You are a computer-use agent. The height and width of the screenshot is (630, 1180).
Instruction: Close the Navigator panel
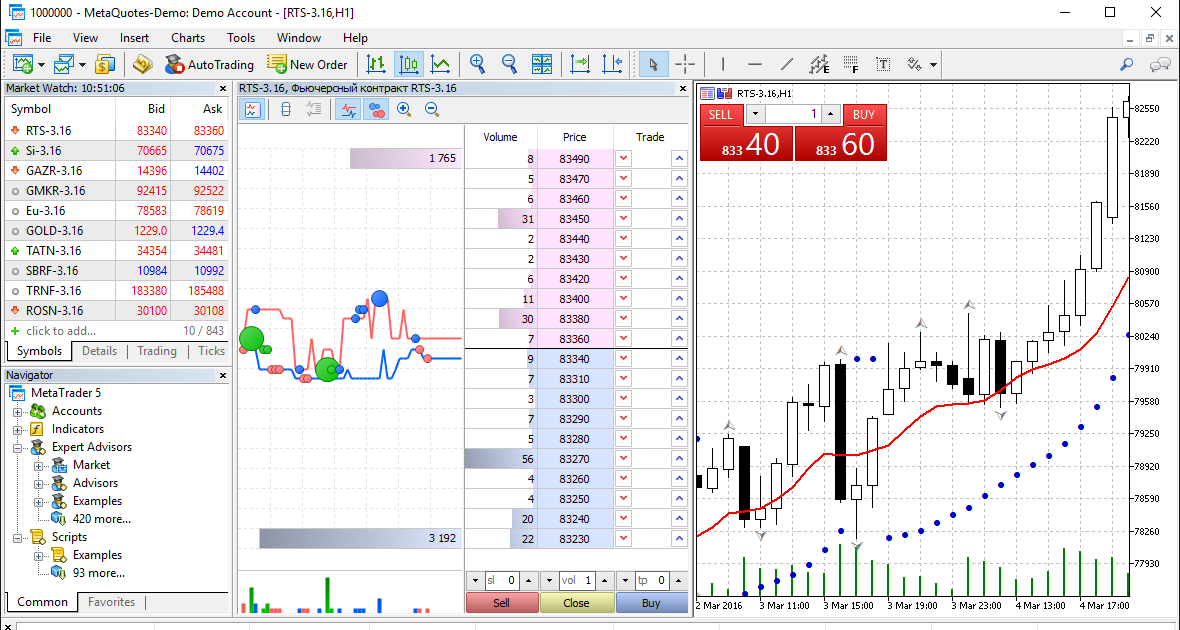point(223,375)
